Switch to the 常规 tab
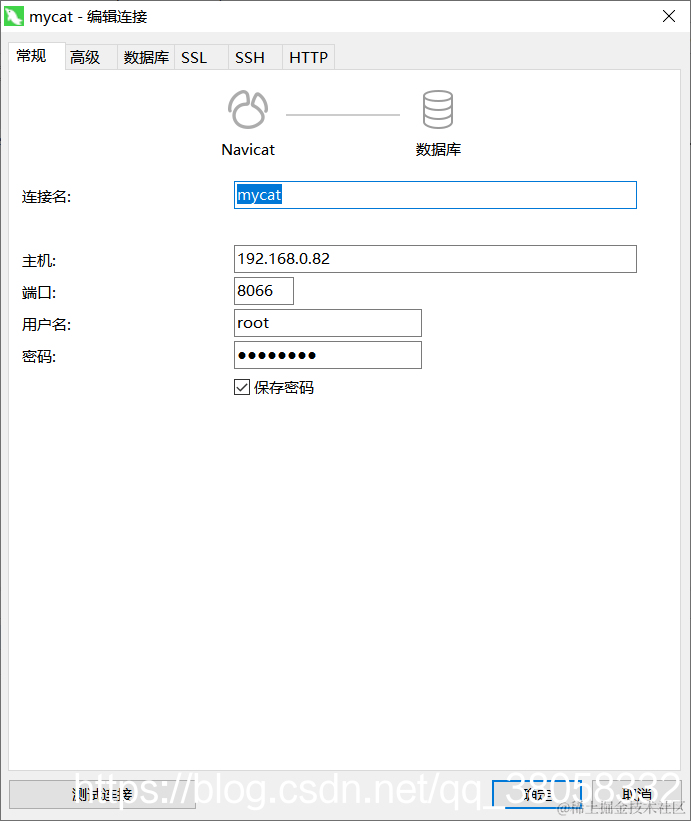Image resolution: width=691 pixels, height=821 pixels. pyautogui.click(x=37, y=56)
